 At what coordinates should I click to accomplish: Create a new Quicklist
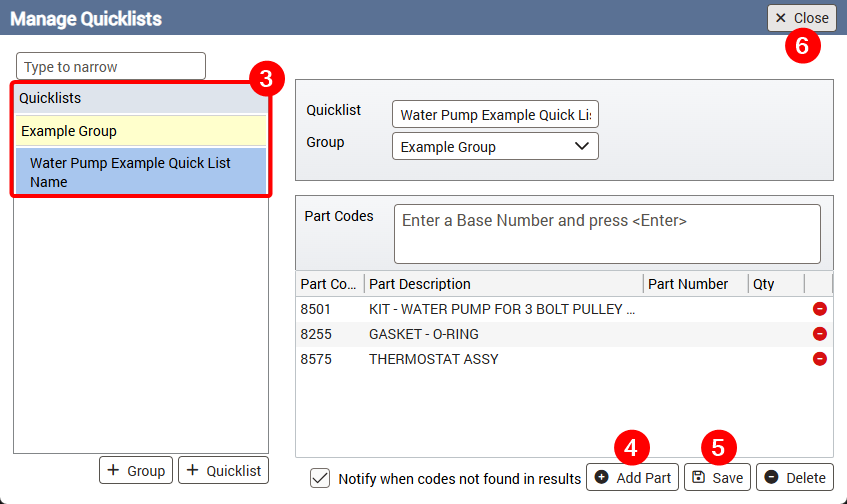(223, 470)
